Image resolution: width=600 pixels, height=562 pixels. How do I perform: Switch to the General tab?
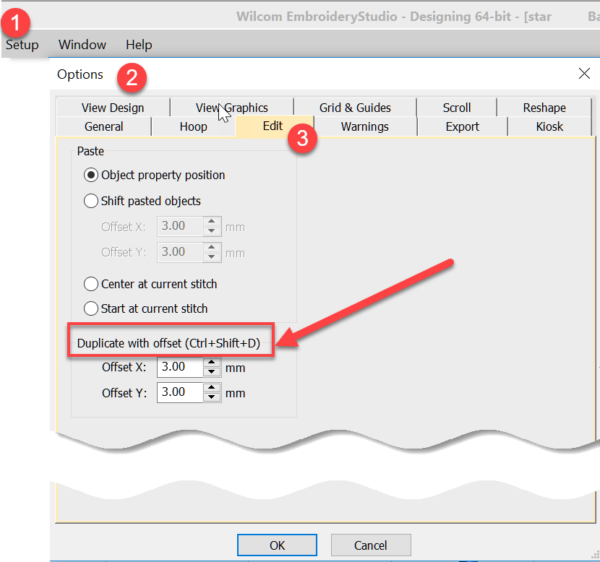pyautogui.click(x=104, y=127)
